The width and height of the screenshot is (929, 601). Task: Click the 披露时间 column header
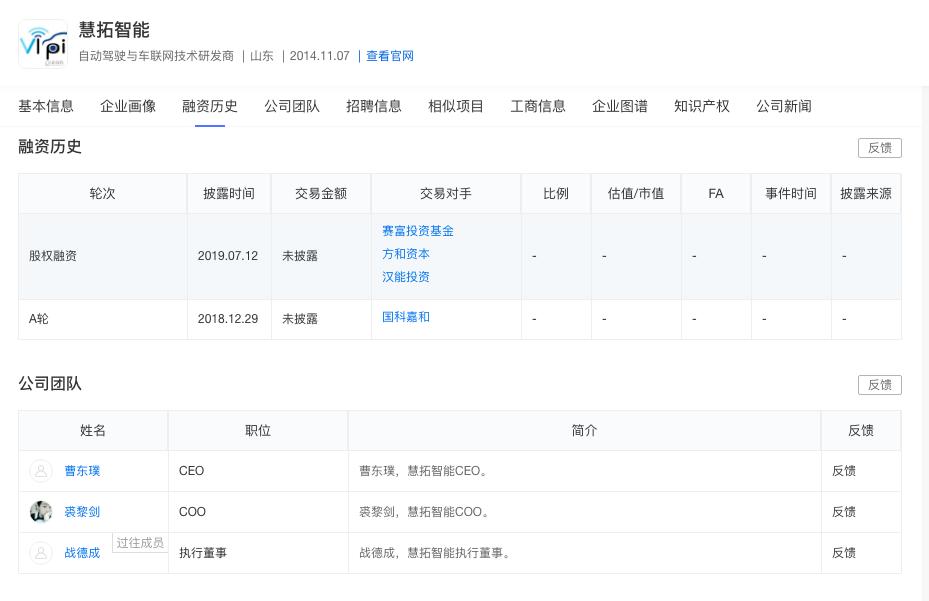(x=229, y=194)
